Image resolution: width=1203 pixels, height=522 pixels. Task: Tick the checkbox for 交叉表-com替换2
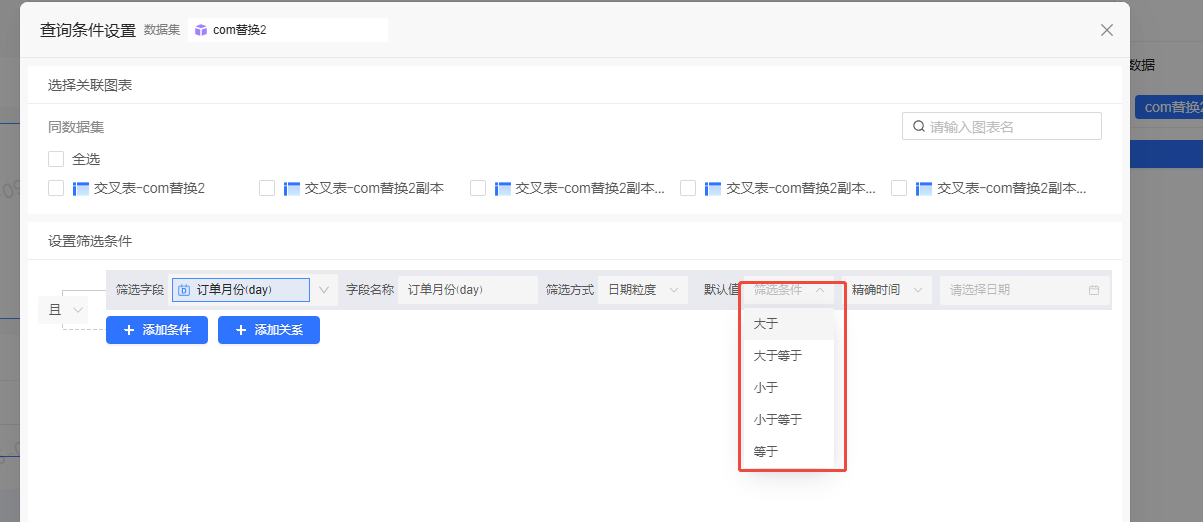(56, 188)
